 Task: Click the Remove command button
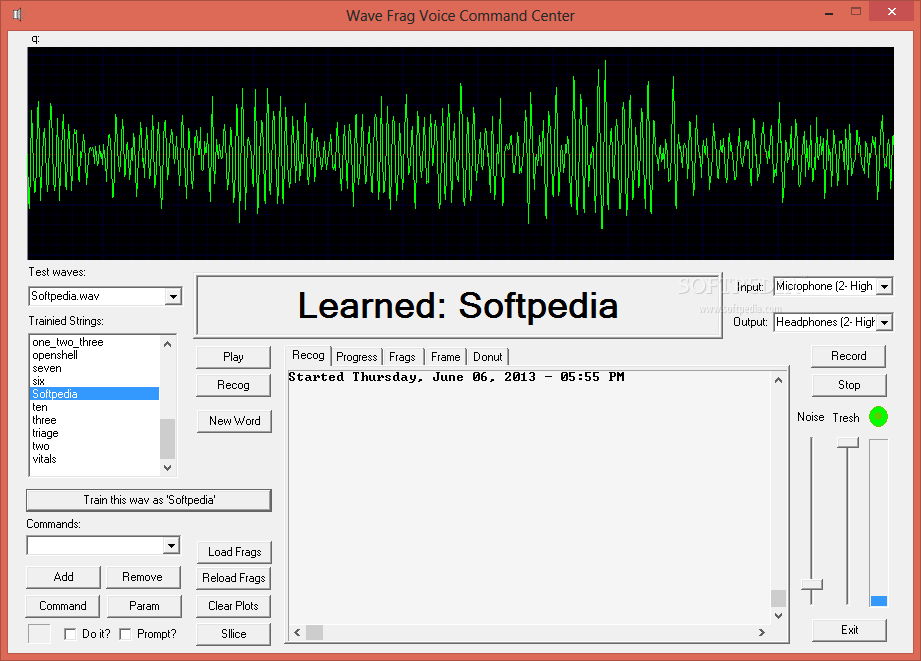[143, 577]
